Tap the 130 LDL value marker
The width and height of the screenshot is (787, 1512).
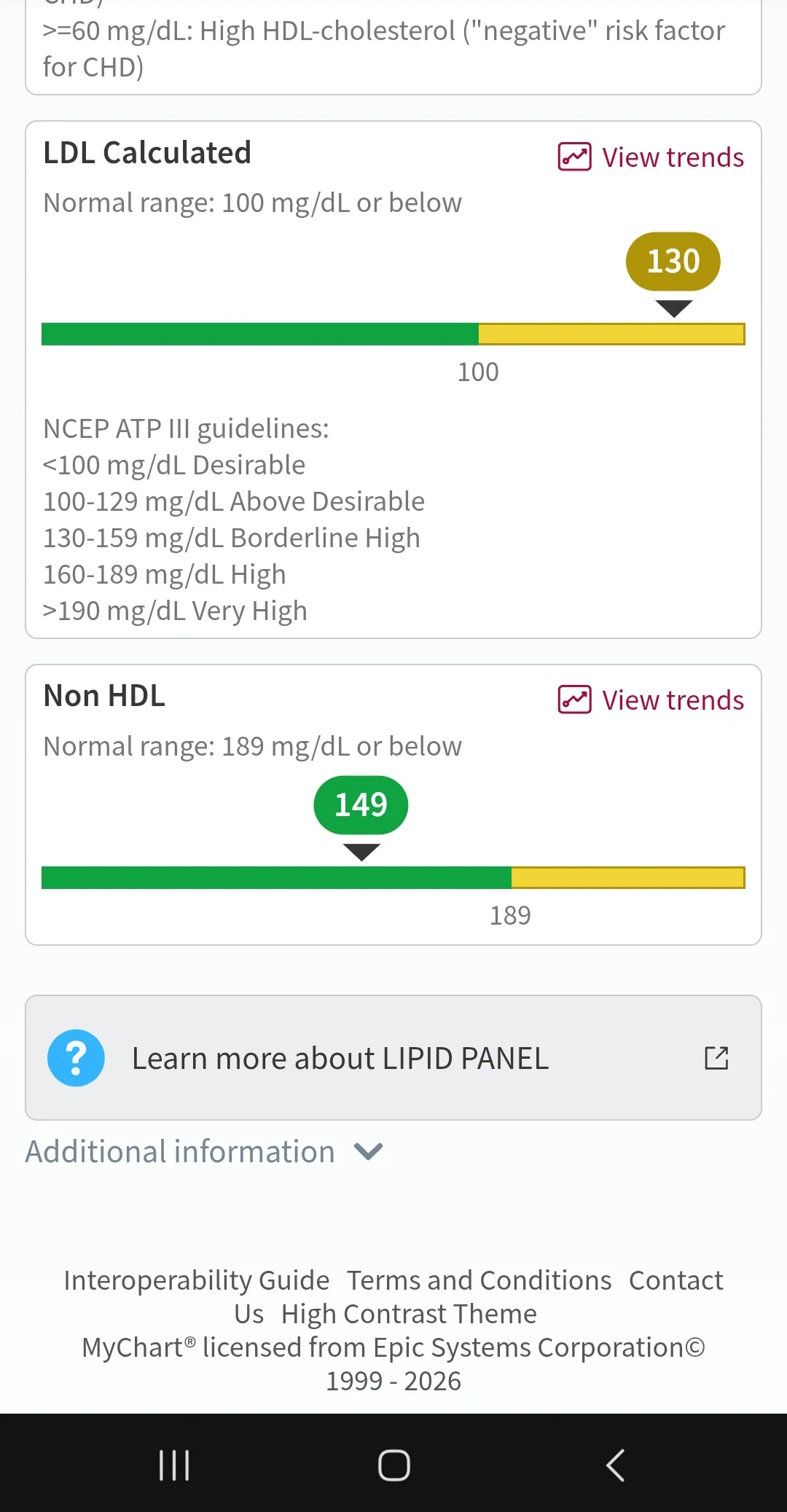coord(673,261)
